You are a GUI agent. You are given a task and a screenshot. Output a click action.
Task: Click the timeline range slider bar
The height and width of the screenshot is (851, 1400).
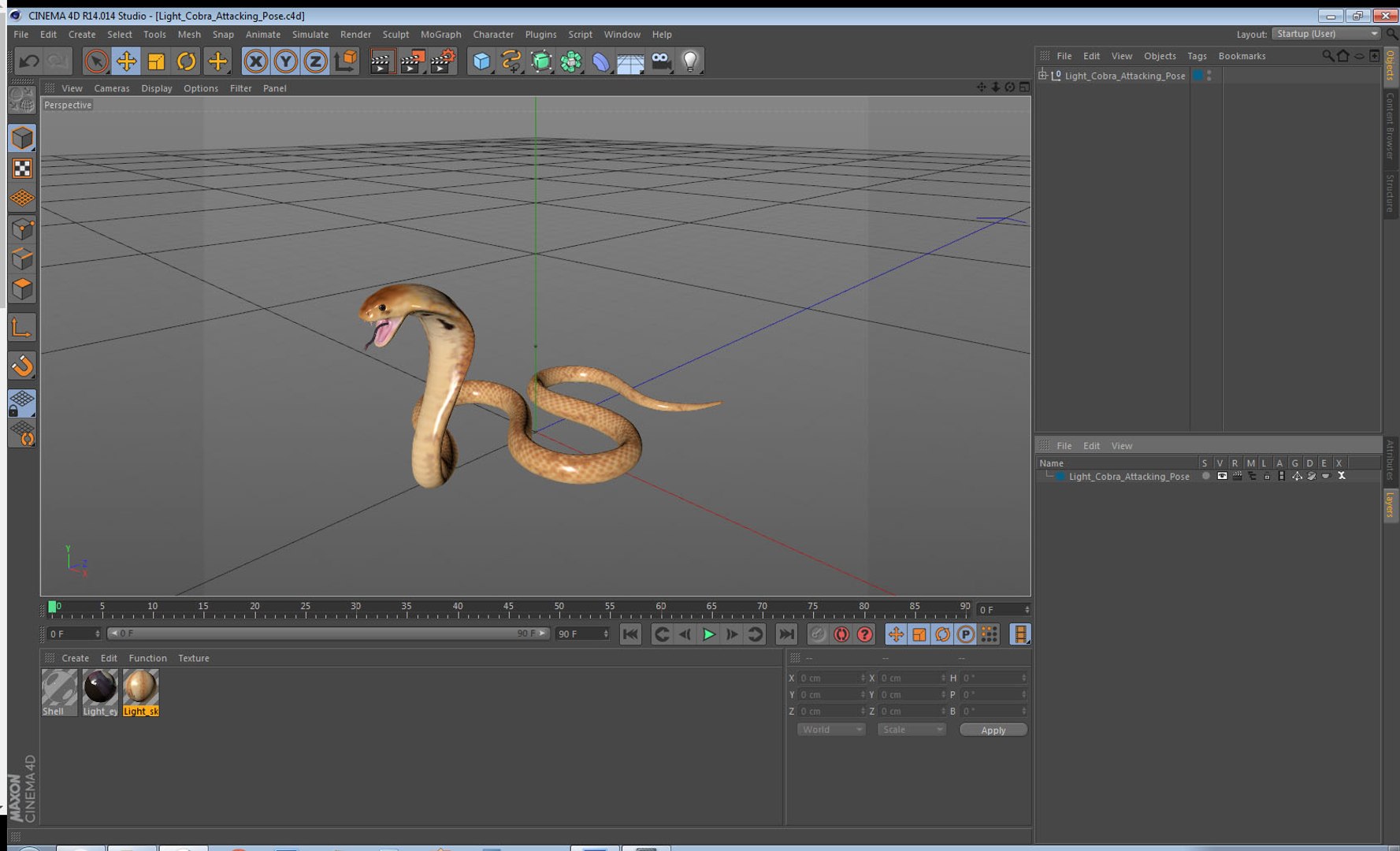pos(328,634)
